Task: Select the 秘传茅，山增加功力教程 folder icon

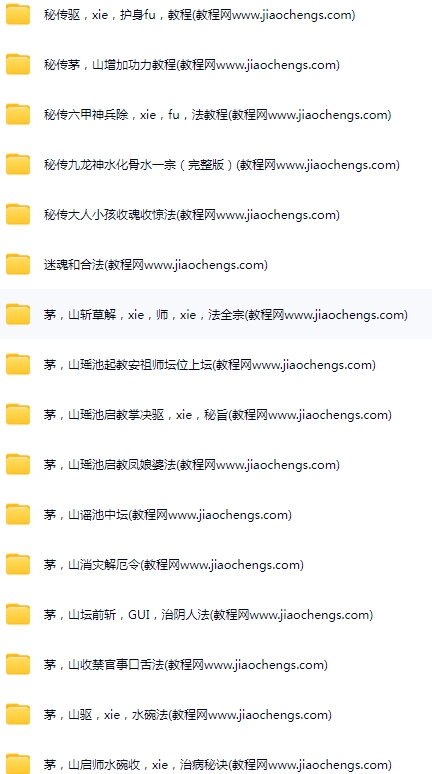Action: click(18, 65)
